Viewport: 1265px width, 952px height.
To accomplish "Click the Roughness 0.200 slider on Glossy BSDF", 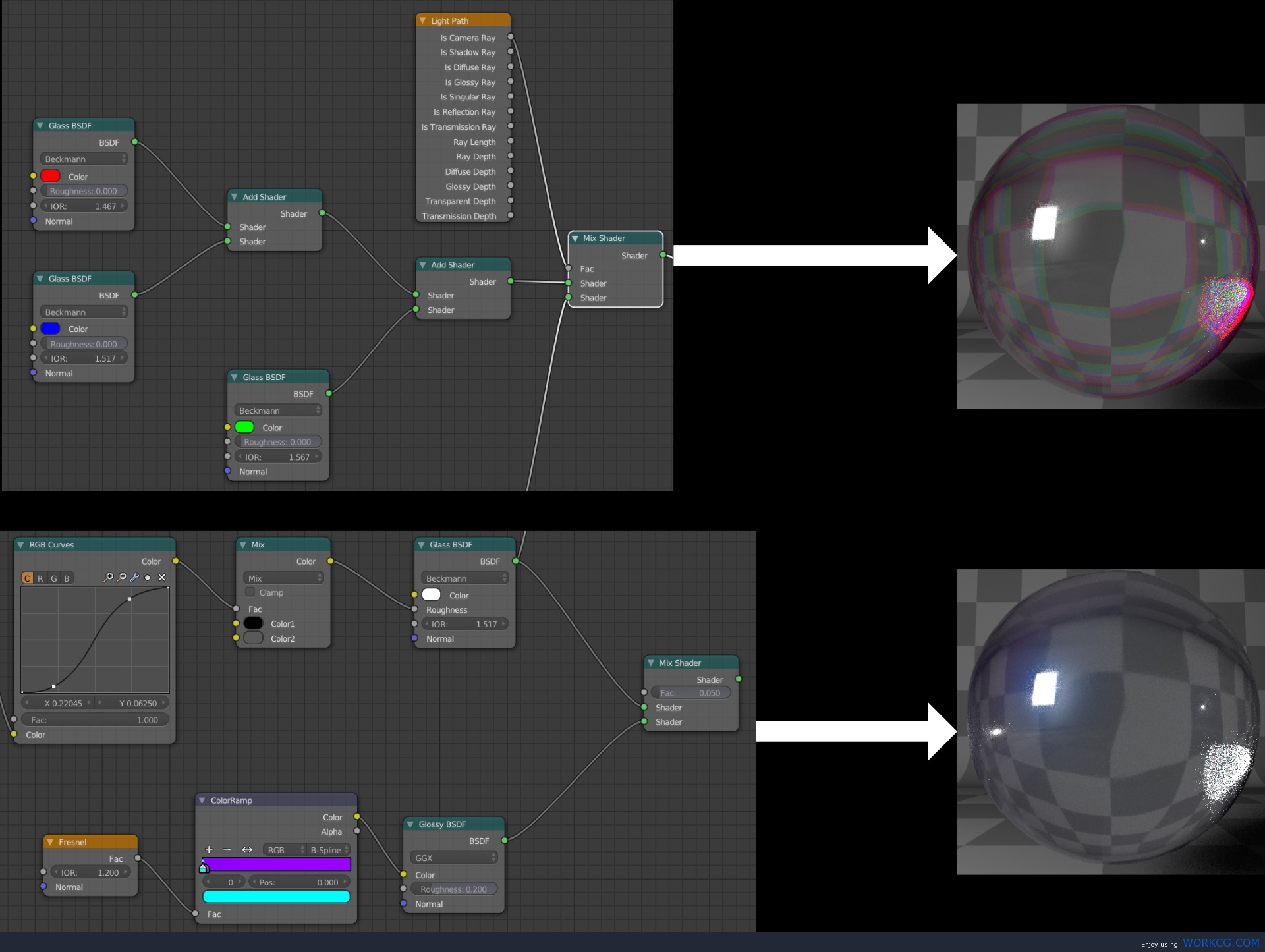I will (x=453, y=889).
